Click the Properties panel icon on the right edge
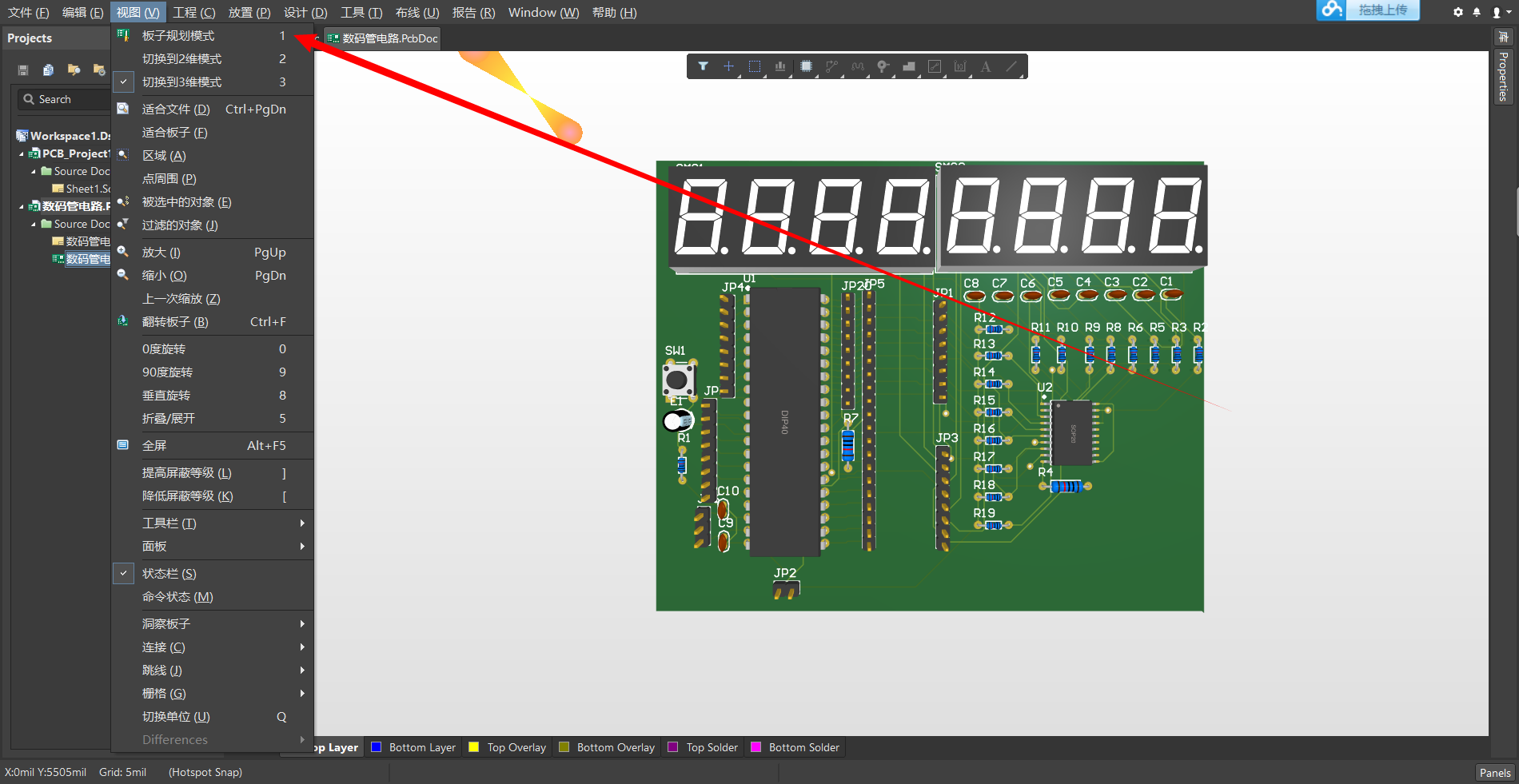The width and height of the screenshot is (1519, 784). pyautogui.click(x=1505, y=76)
